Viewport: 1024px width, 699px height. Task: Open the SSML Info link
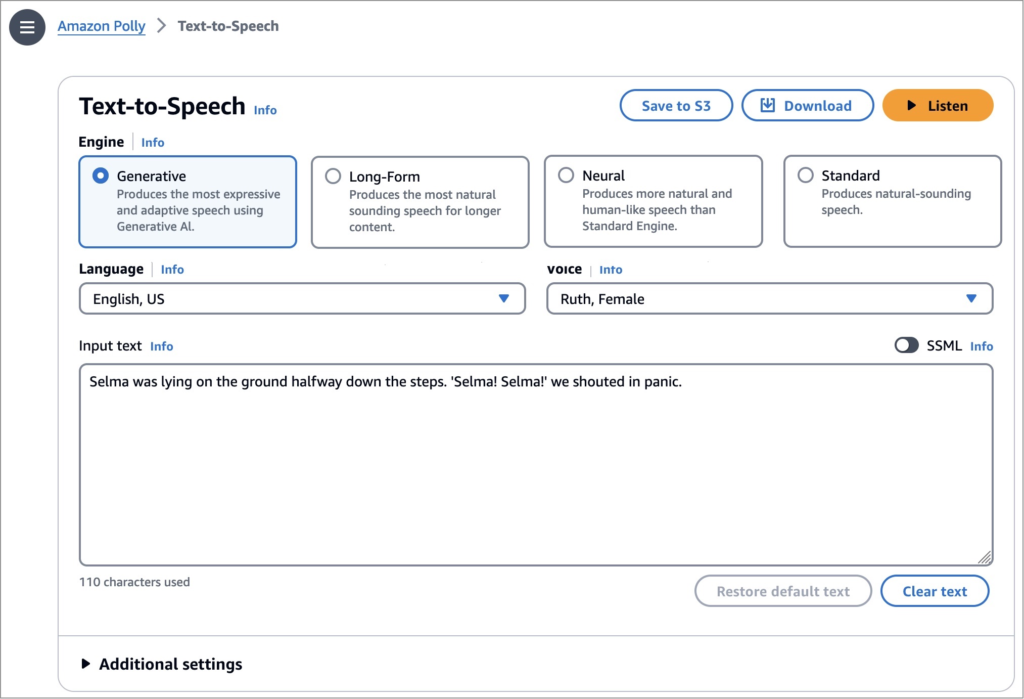tap(981, 345)
